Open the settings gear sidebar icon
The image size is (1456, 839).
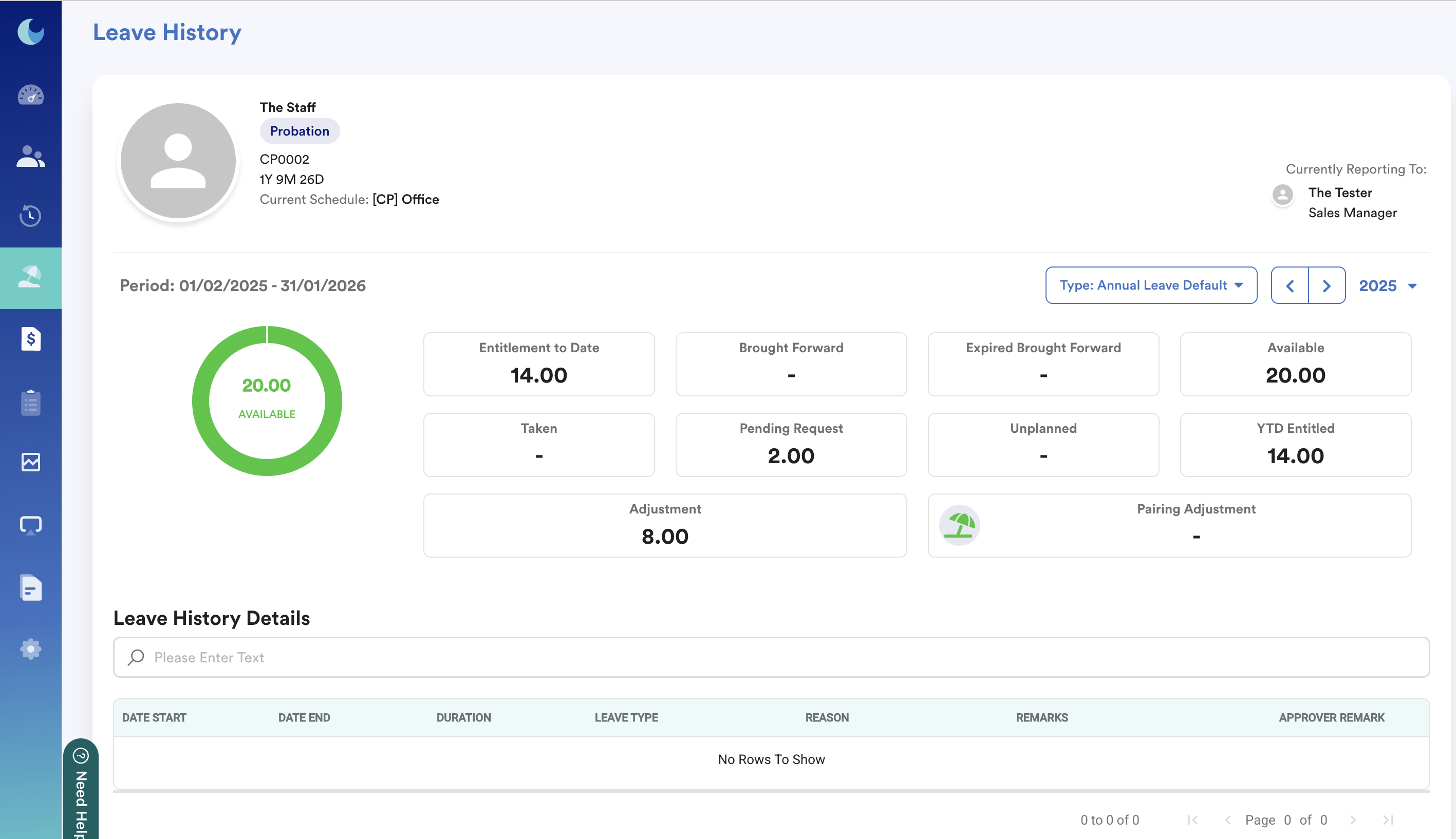(30, 650)
